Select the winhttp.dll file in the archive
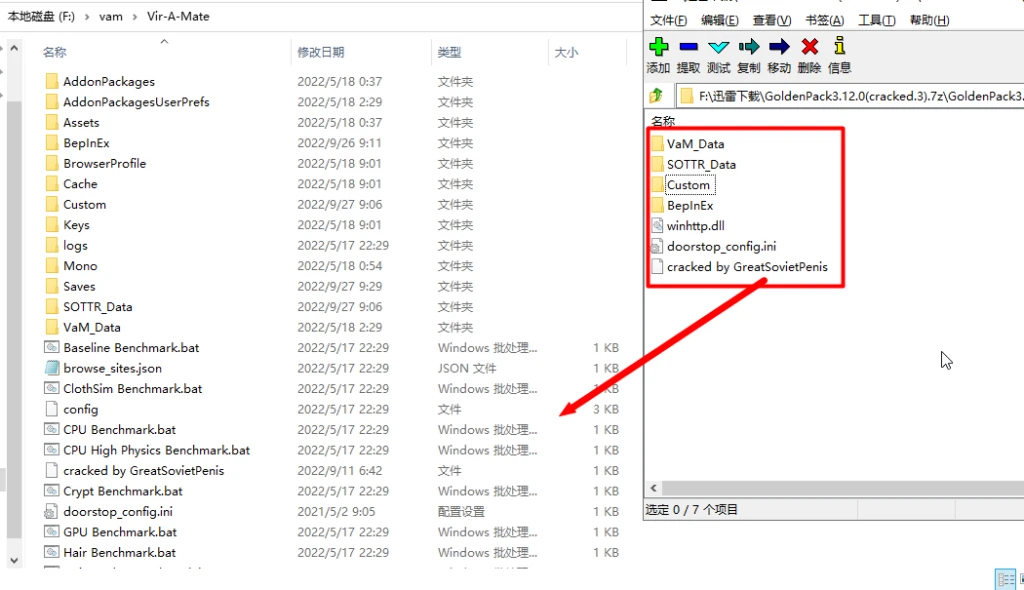Image resolution: width=1024 pixels, height=590 pixels. click(695, 225)
